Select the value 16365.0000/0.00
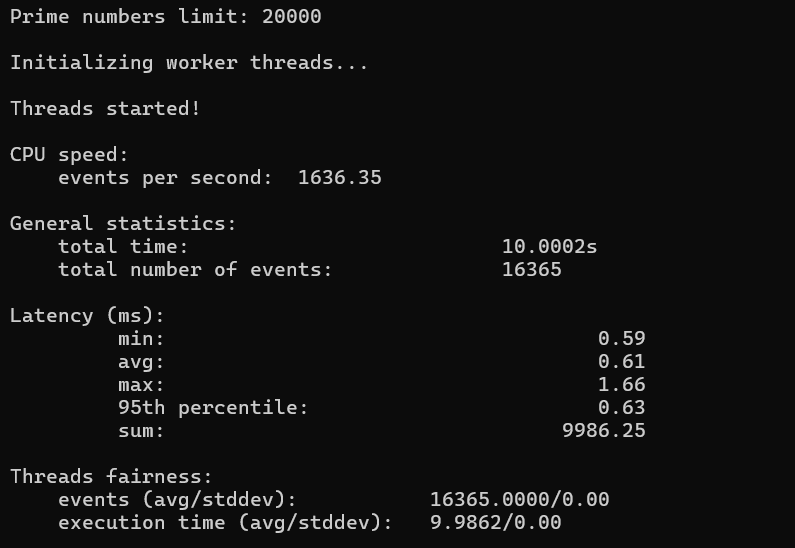Viewport: 795px width, 548px height. [x=520, y=500]
